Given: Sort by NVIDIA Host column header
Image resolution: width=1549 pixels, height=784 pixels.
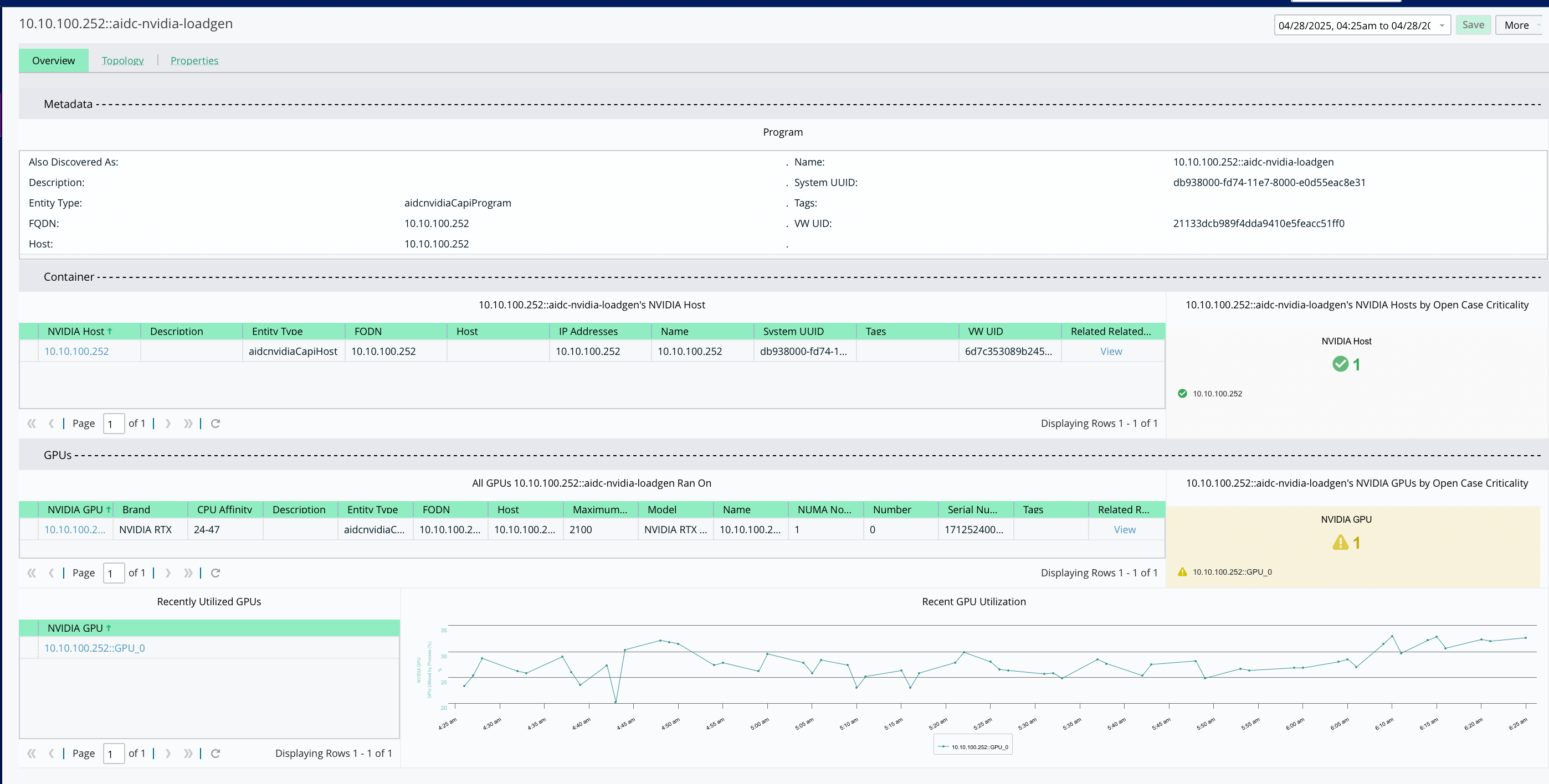Looking at the screenshot, I should pyautogui.click(x=89, y=331).
